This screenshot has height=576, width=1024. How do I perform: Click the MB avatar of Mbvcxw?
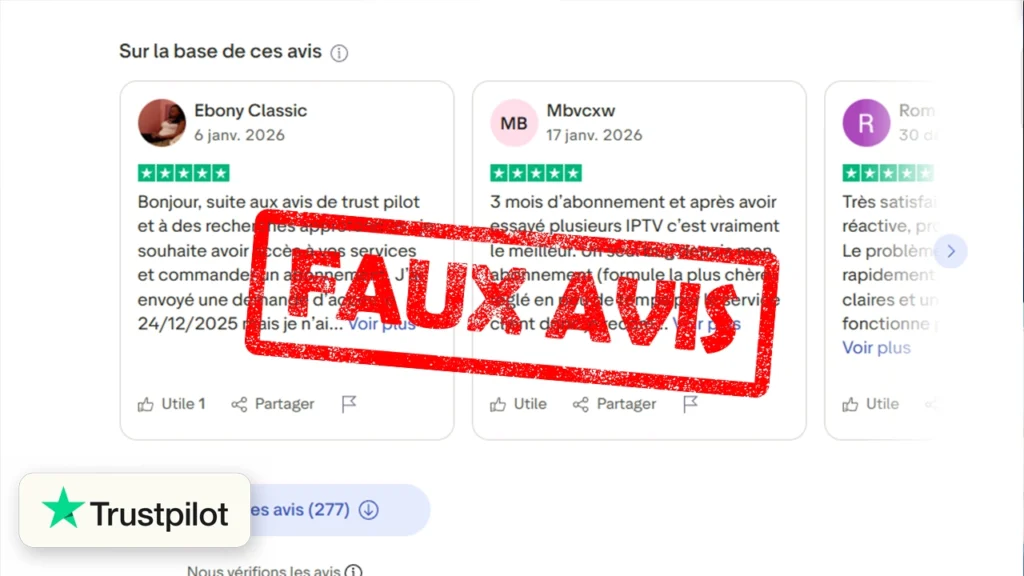click(x=514, y=123)
